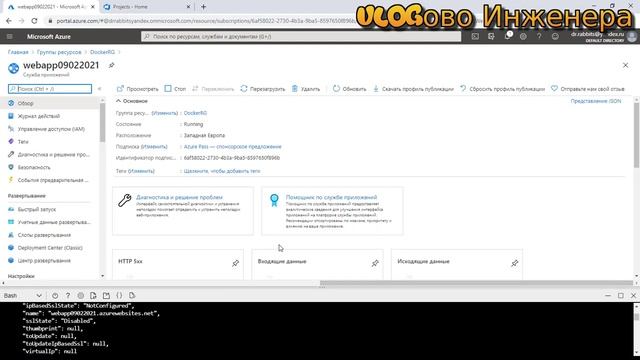The width and height of the screenshot is (640, 360).
Task: Open feedback smiley icon
Action: pyautogui.click(x=555, y=36)
